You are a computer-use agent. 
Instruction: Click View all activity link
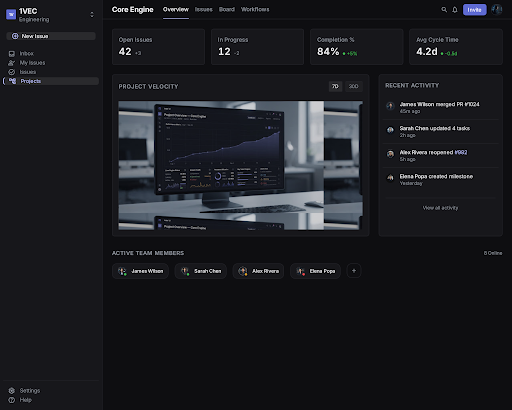pos(440,208)
